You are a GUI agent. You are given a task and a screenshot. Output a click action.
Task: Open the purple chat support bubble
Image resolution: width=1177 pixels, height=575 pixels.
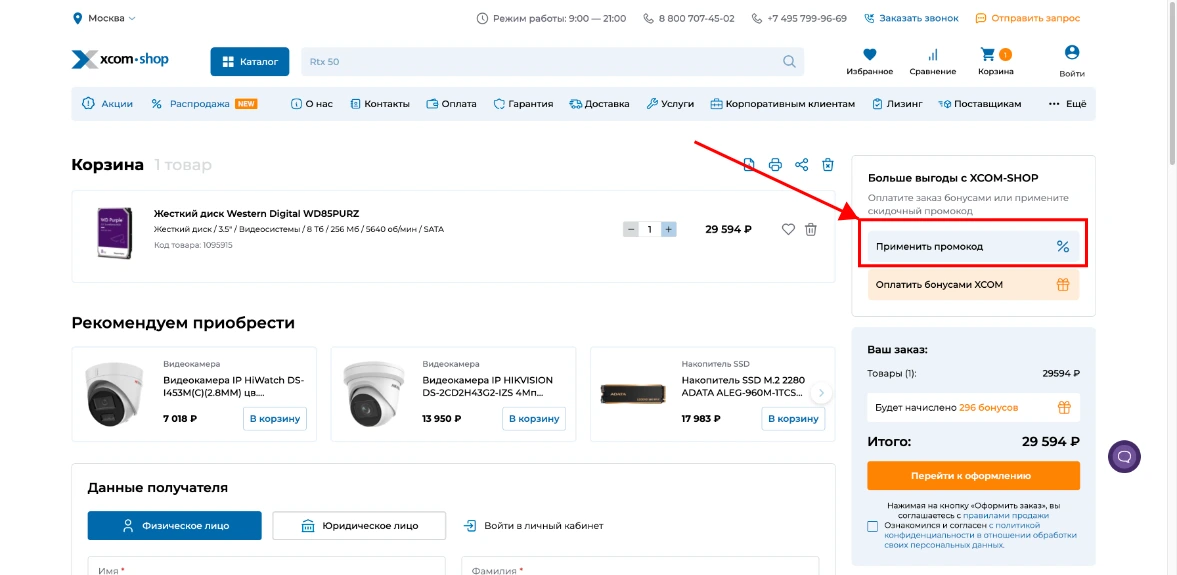[x=1124, y=457]
